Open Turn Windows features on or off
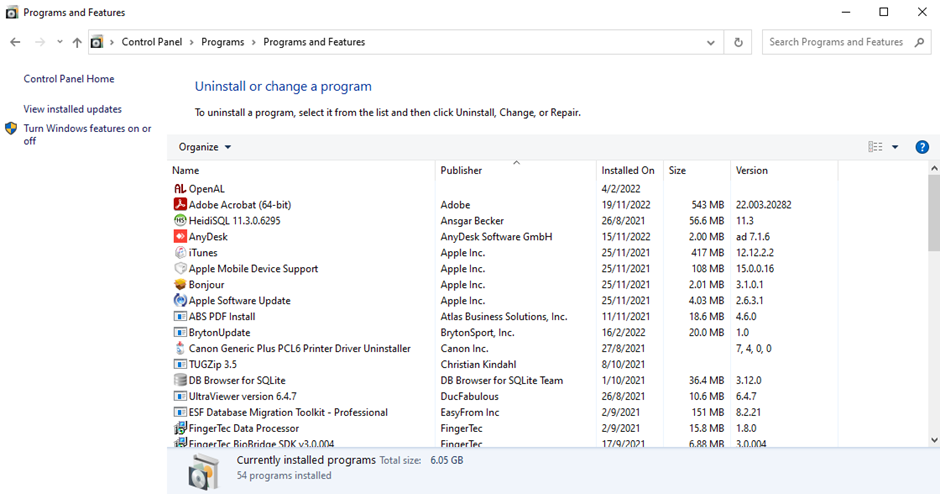 tap(88, 134)
